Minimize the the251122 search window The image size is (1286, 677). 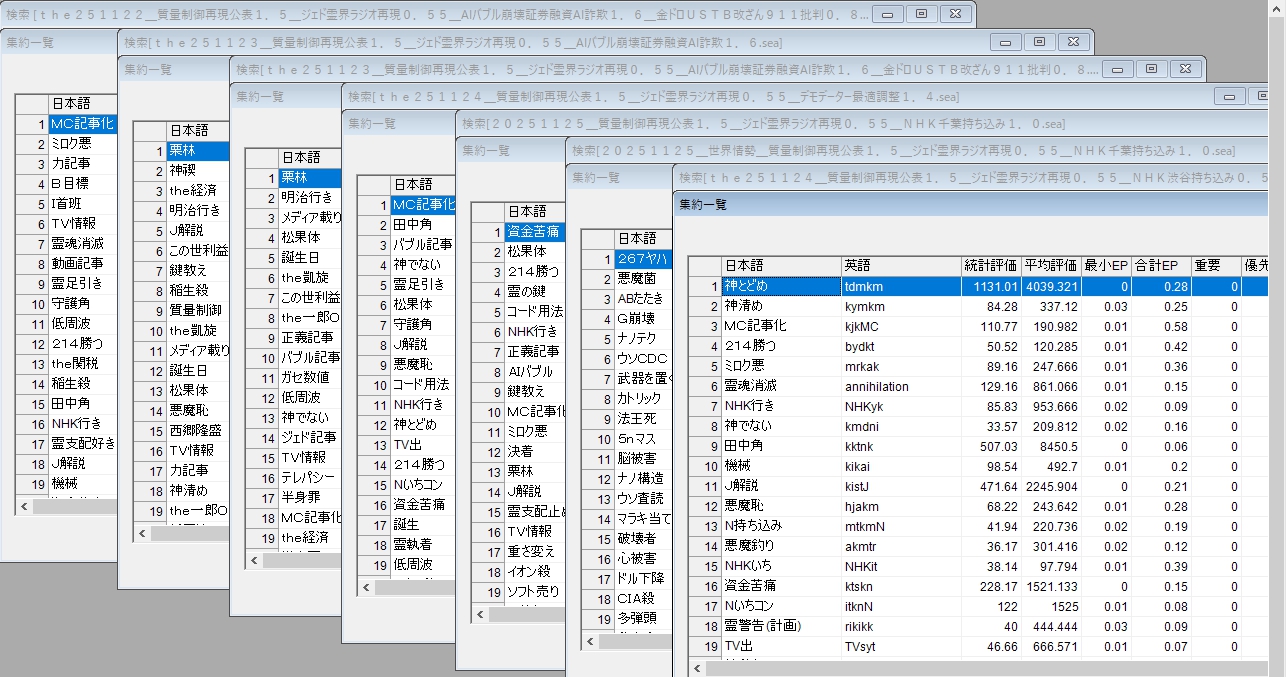coord(887,14)
